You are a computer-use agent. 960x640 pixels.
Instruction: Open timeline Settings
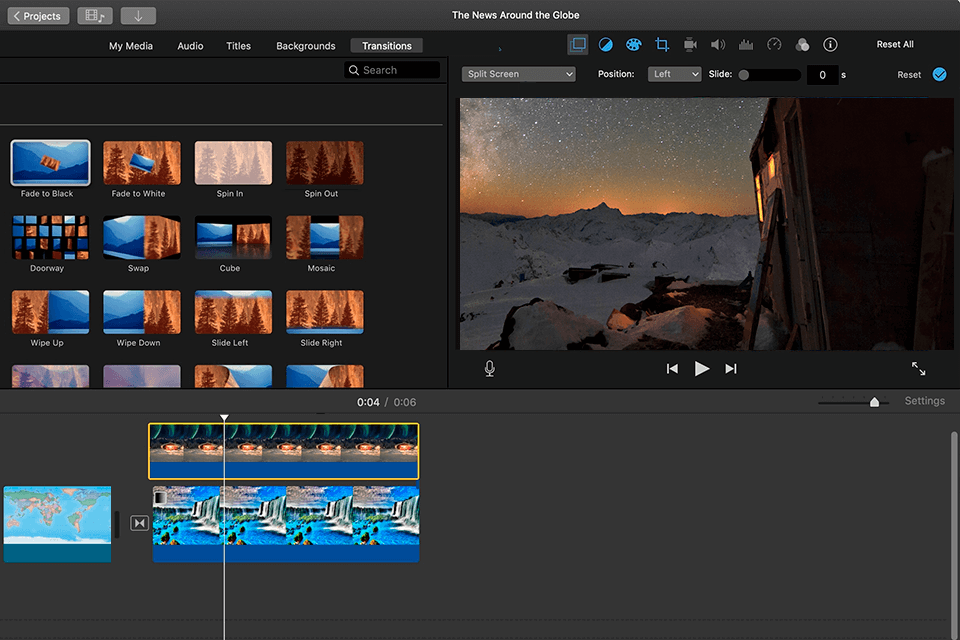924,401
